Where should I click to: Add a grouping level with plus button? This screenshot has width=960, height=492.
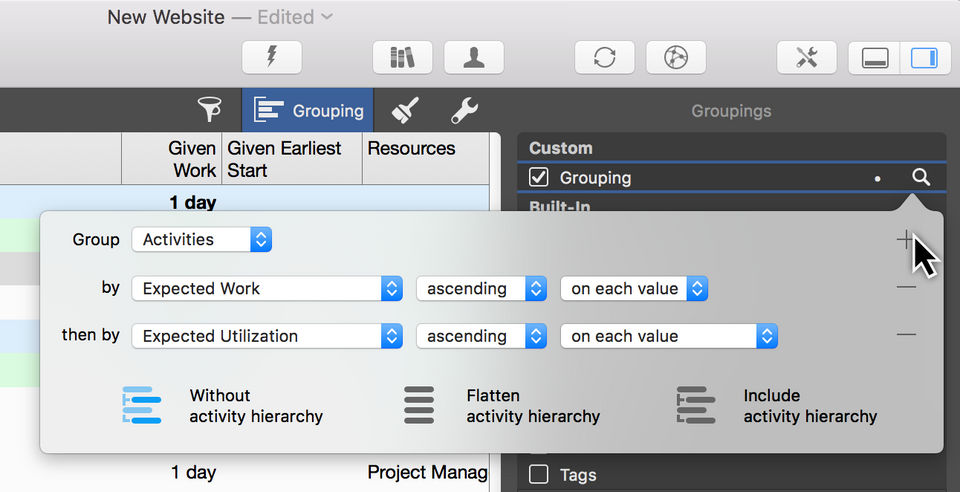click(905, 240)
